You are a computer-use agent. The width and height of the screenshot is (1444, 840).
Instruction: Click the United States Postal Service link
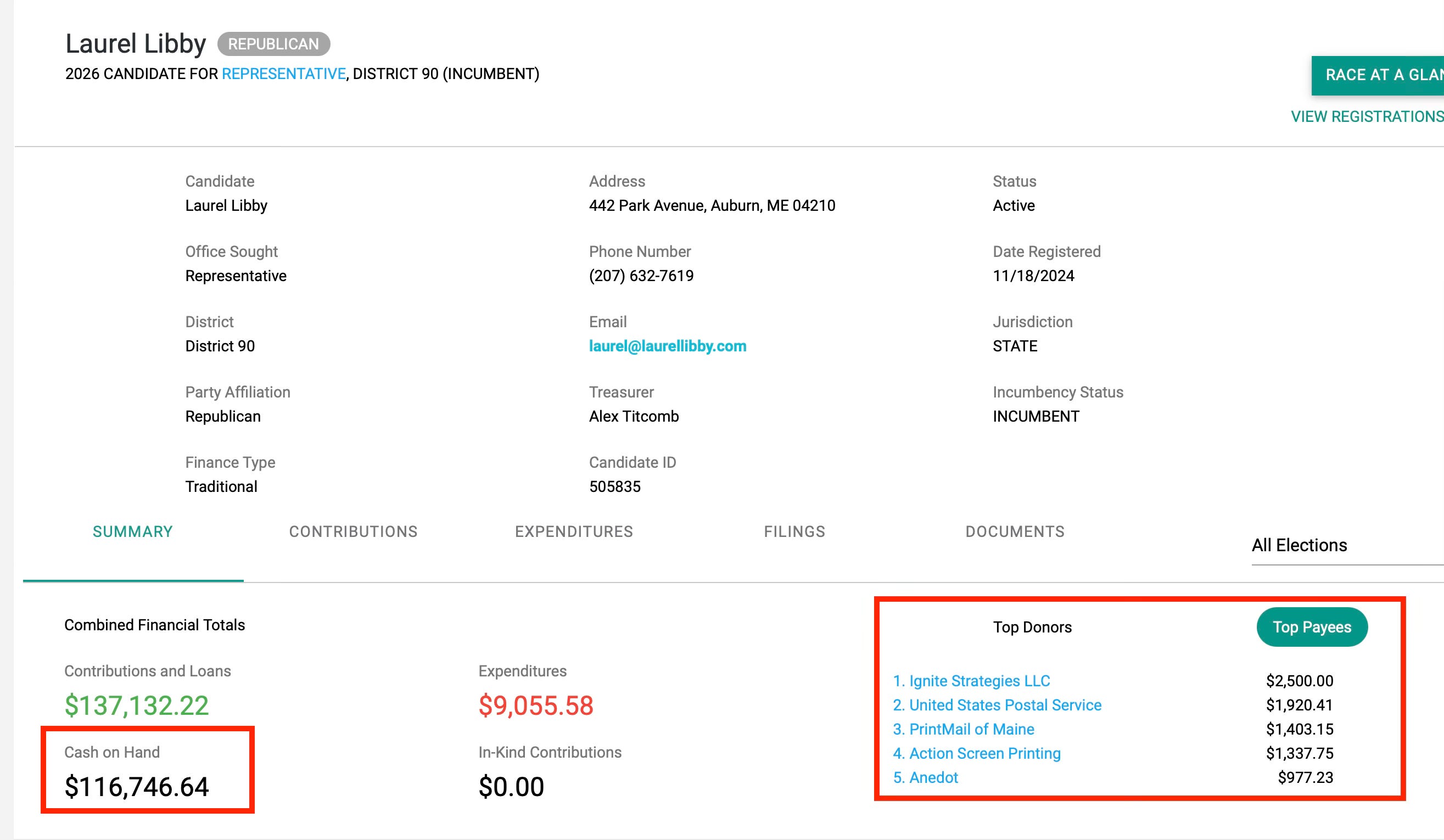coord(1005,705)
